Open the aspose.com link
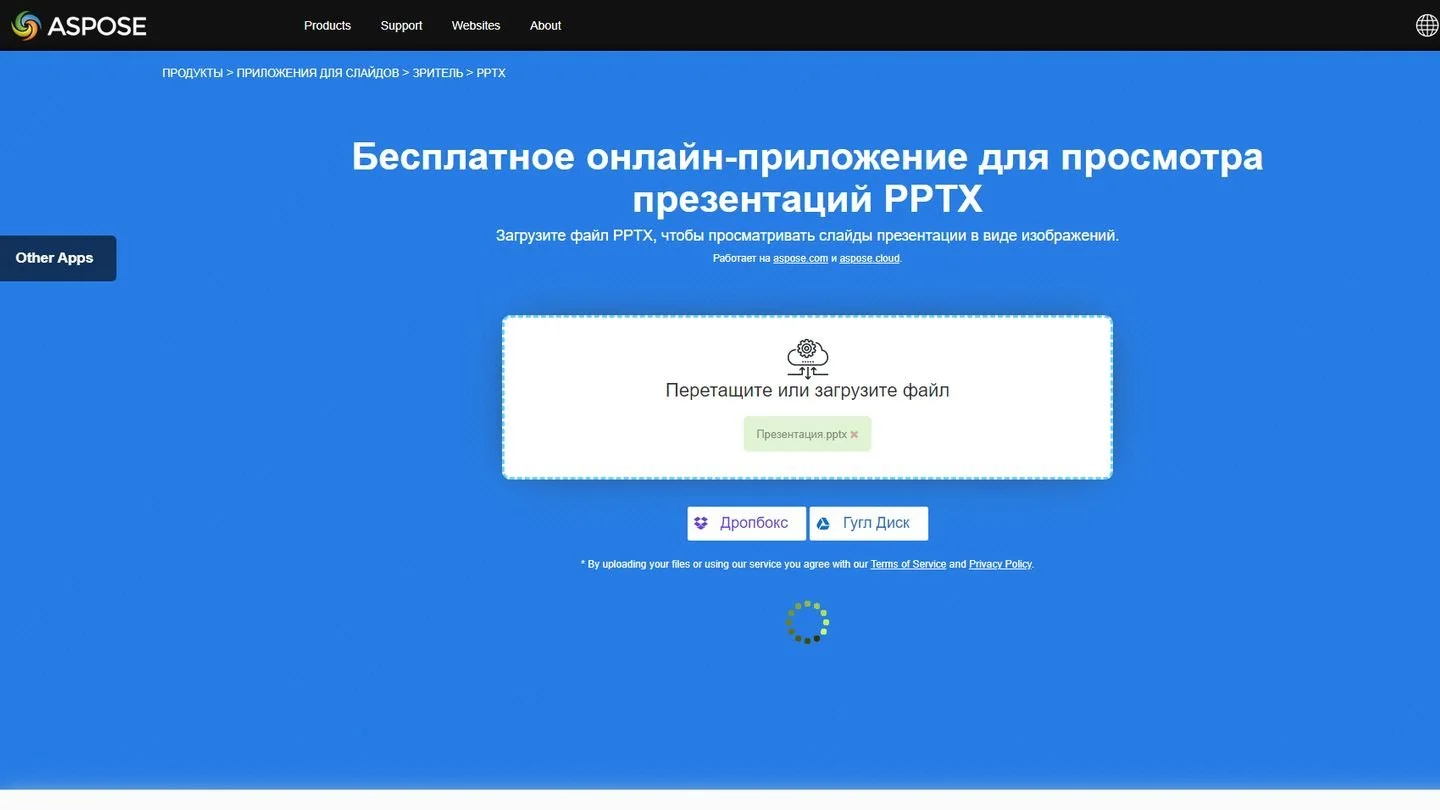Screen dimensions: 1440x810 [800, 258]
